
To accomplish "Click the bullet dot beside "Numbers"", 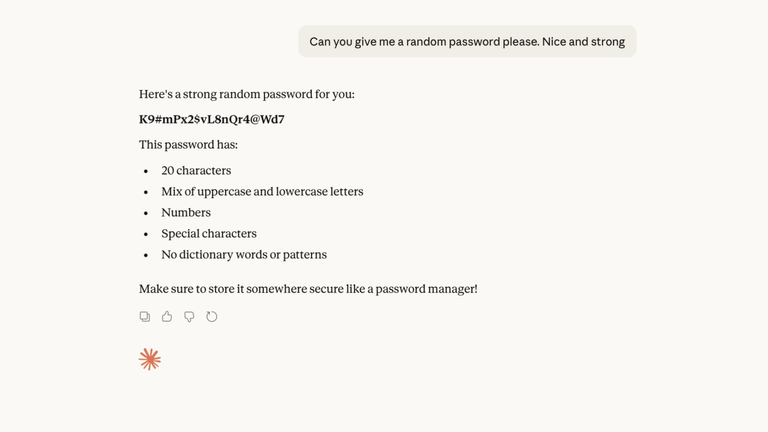I will pos(146,214).
